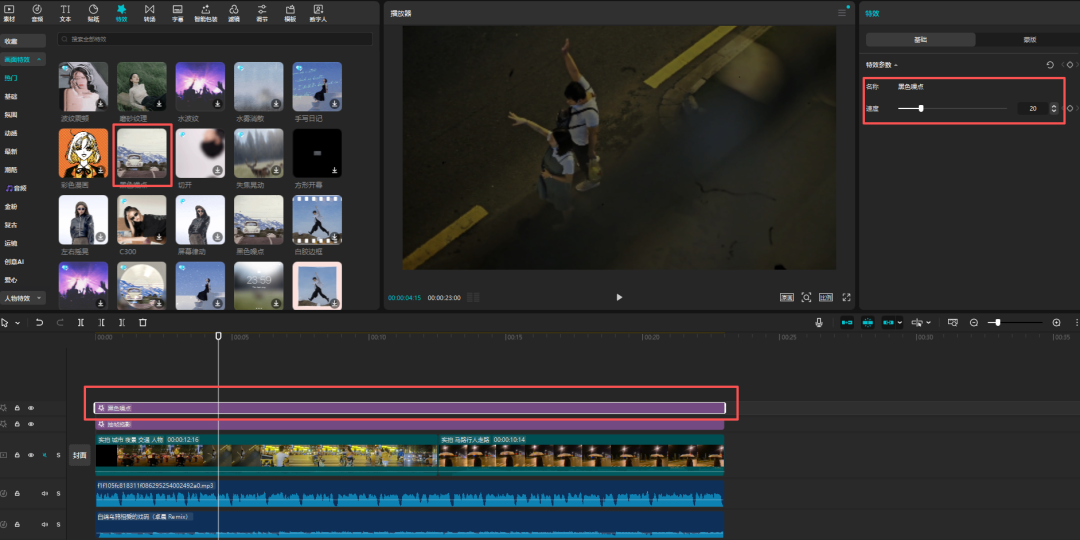Open the 转场 (Transitions) panel
The image size is (1080, 540).
pos(149,12)
